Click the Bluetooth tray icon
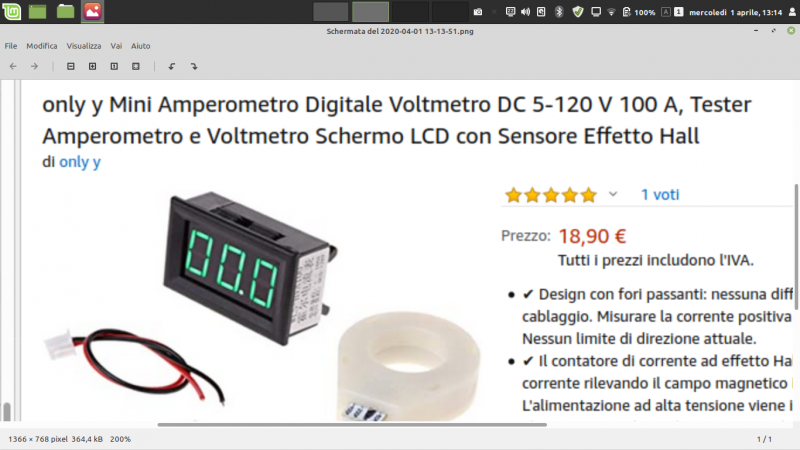This screenshot has height=450, width=800. pyautogui.click(x=559, y=12)
